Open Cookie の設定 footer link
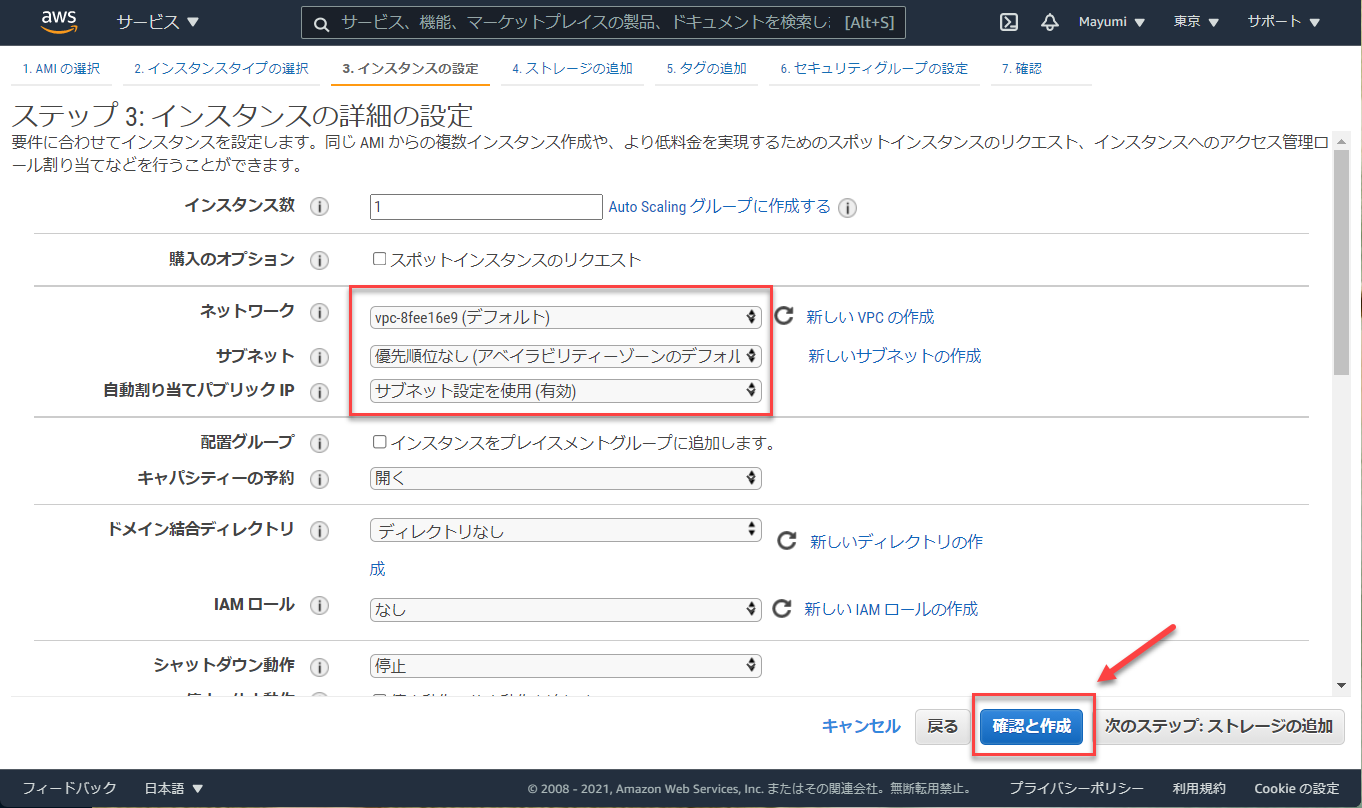This screenshot has height=808, width=1362. tap(1297, 788)
